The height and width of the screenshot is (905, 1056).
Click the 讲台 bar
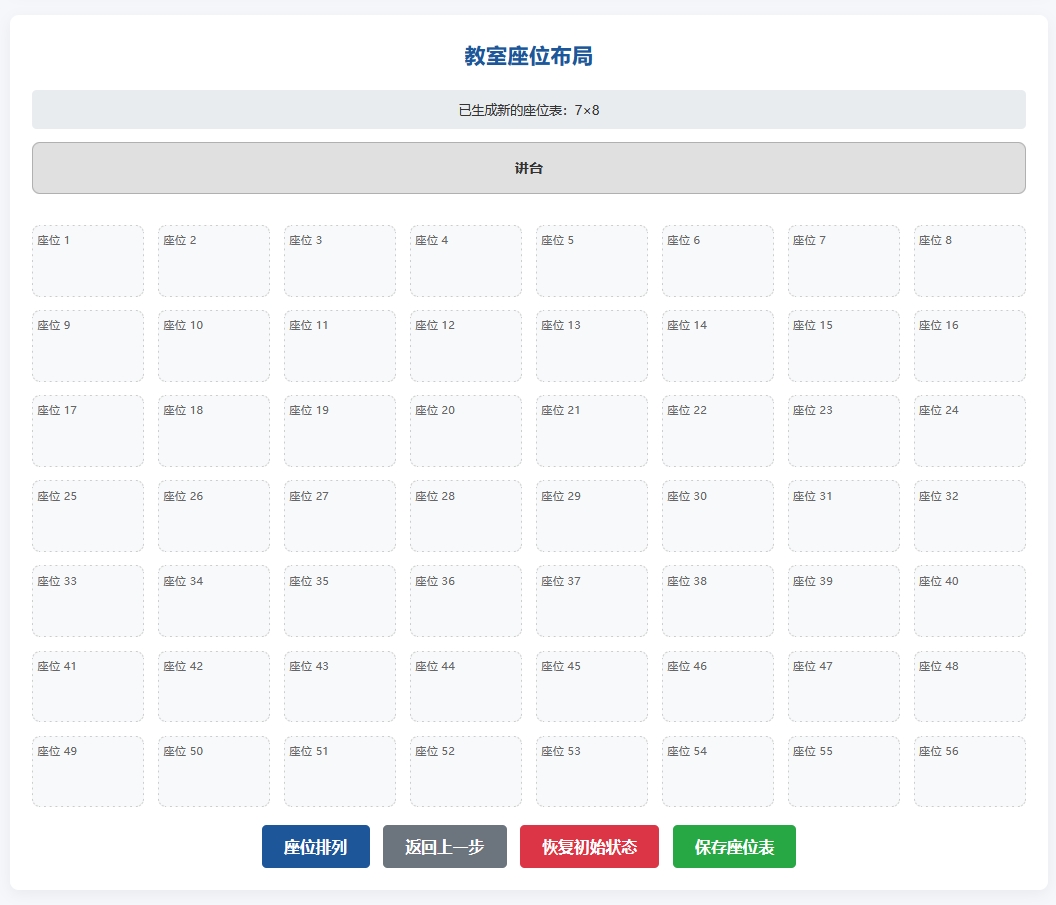click(529, 168)
